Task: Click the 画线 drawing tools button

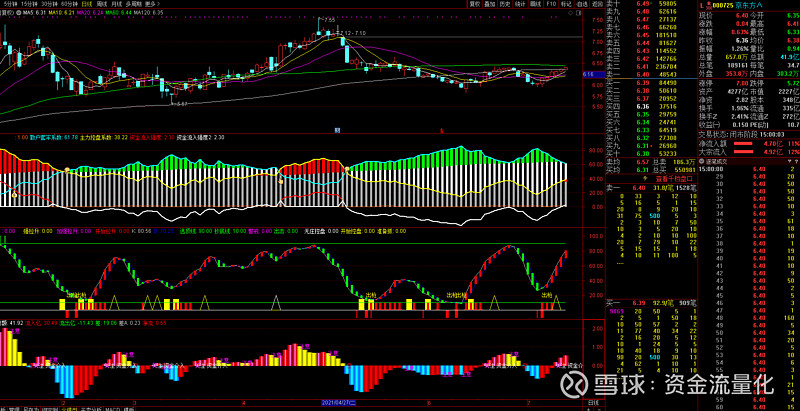Action: pos(535,4)
